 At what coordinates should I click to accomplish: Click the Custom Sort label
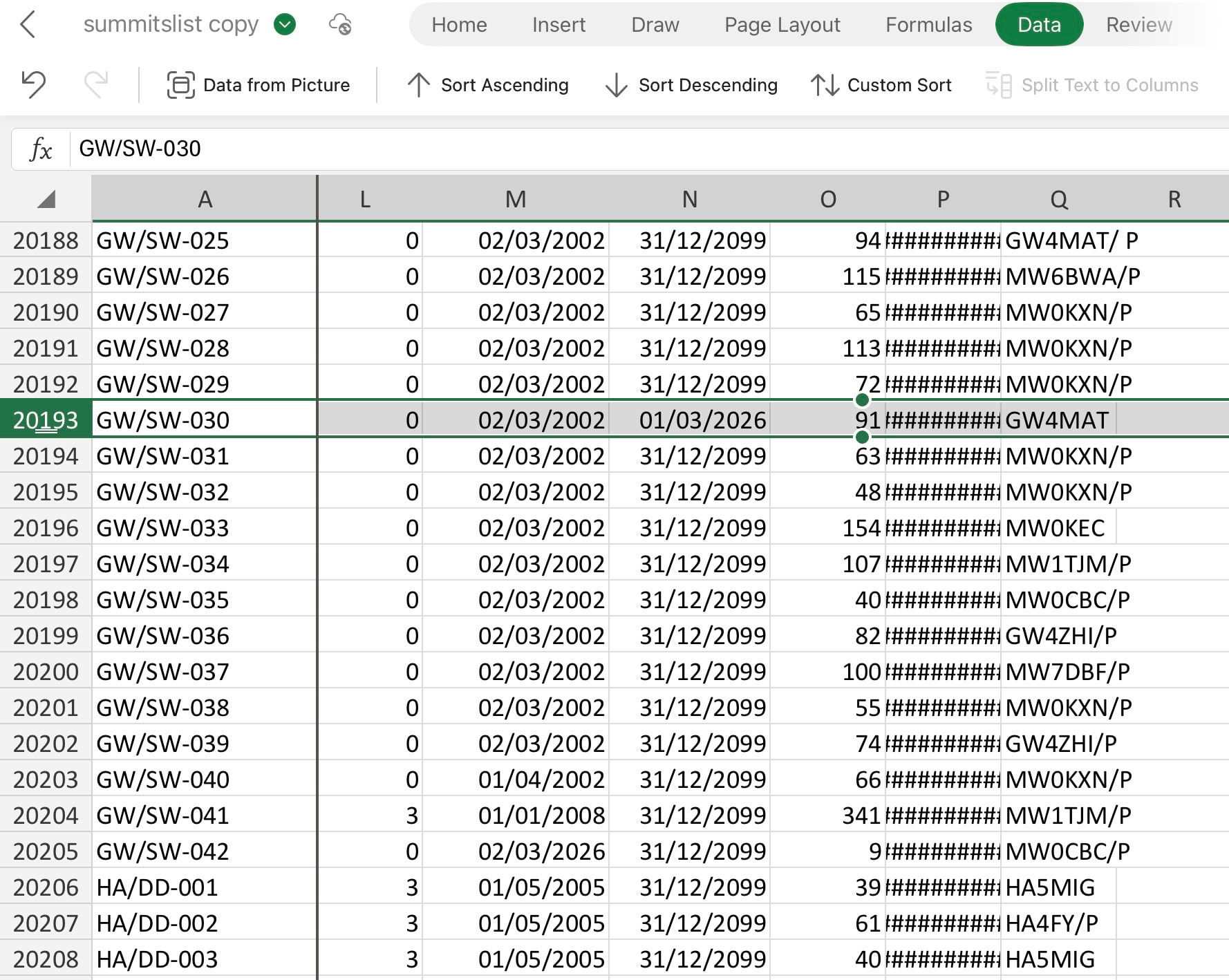(x=899, y=85)
